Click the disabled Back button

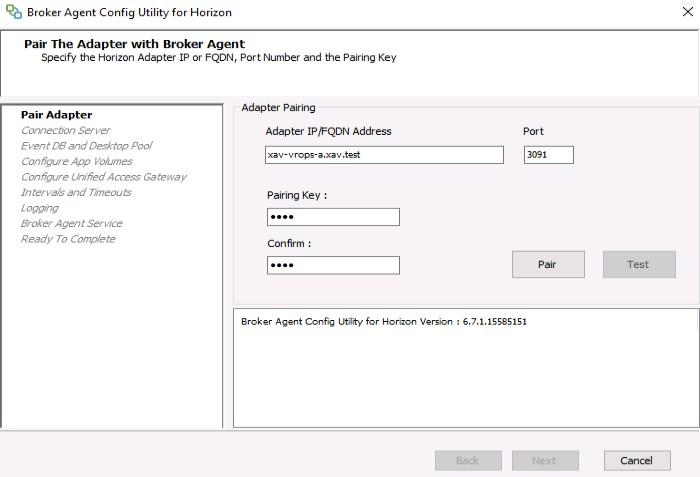pos(468,460)
